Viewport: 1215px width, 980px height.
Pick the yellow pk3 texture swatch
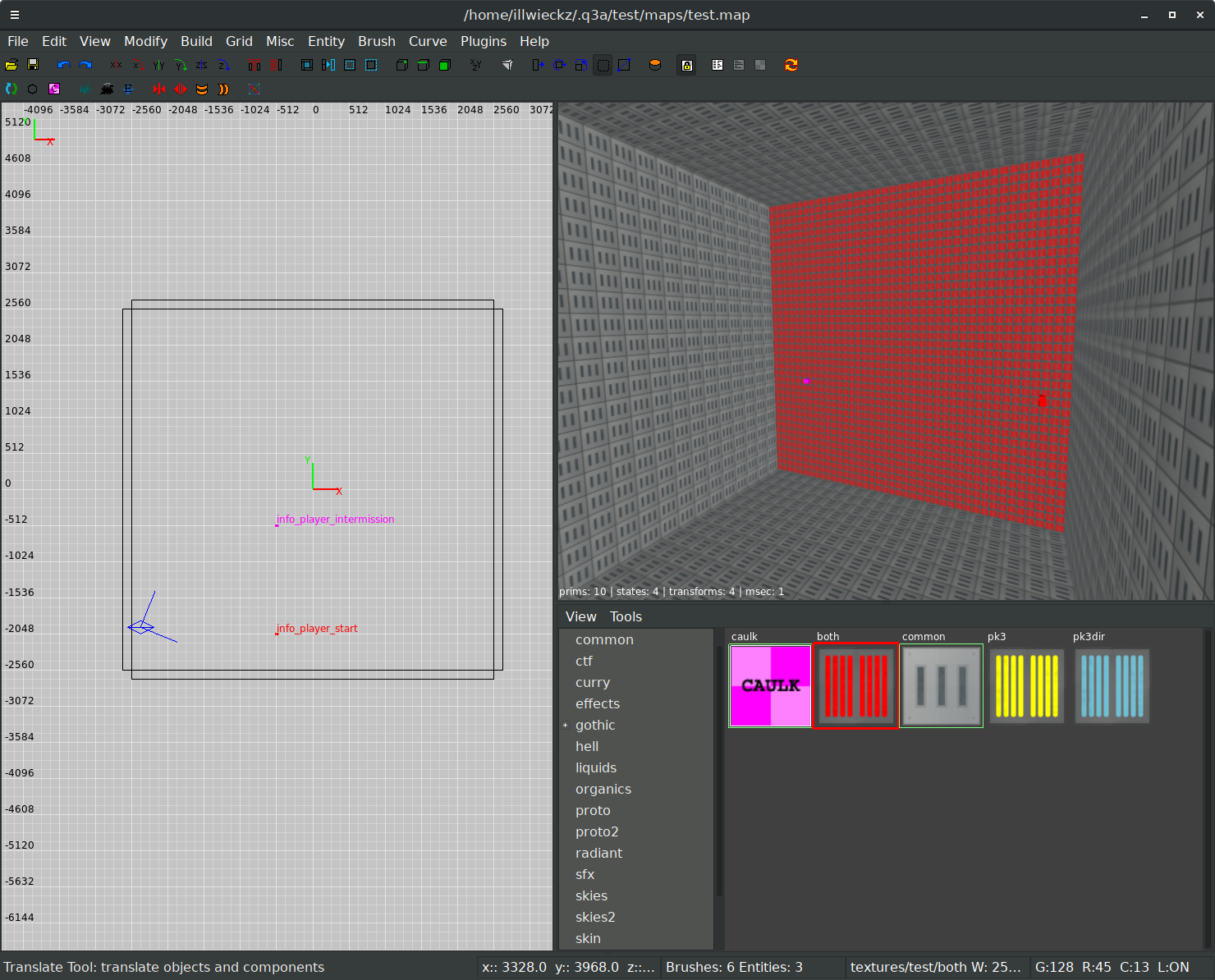(1027, 686)
